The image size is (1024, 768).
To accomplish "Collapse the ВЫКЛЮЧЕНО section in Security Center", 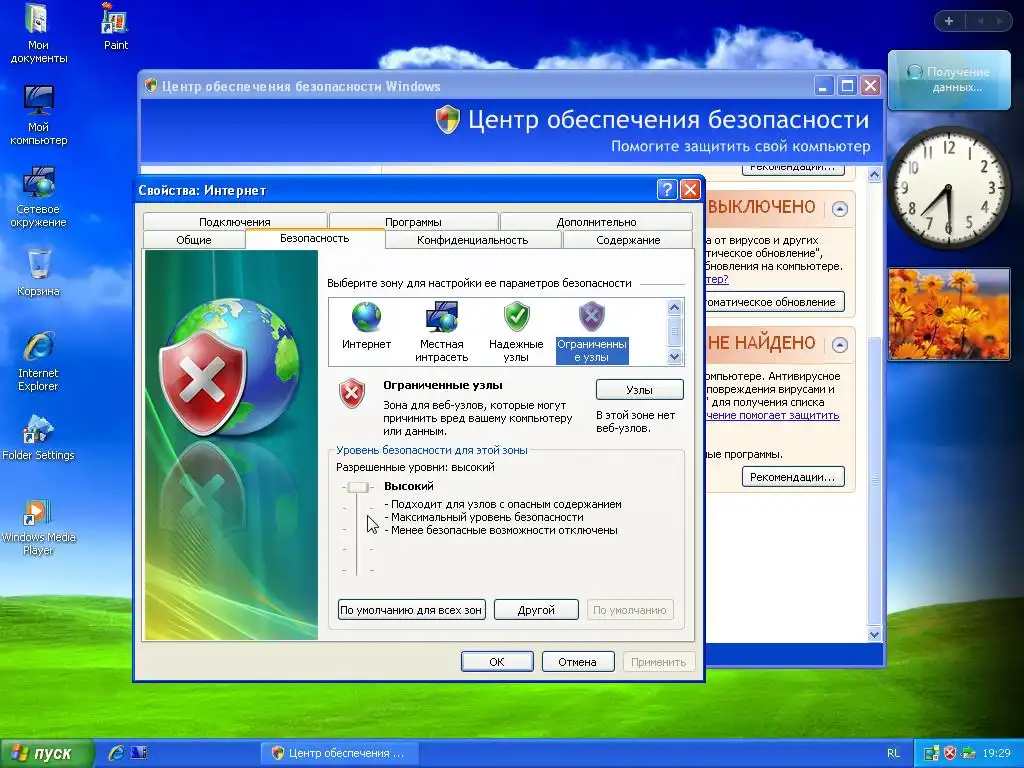I will click(840, 209).
